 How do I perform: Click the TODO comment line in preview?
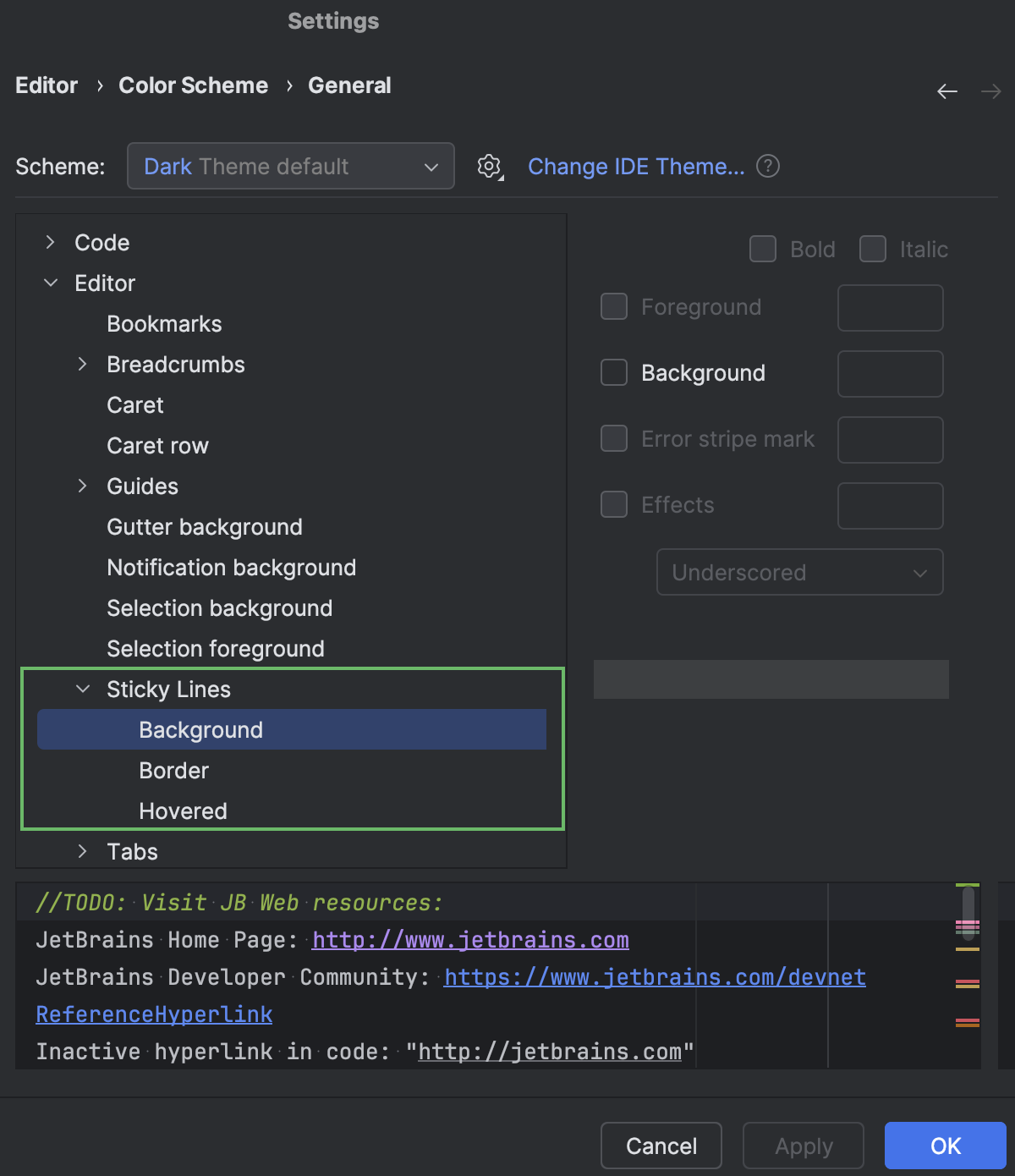(x=239, y=903)
